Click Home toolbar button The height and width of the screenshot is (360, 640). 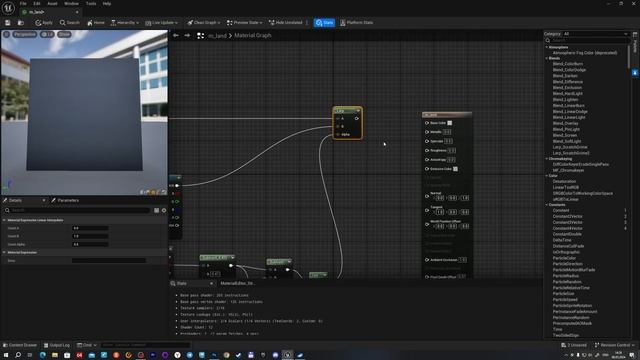click(x=96, y=23)
